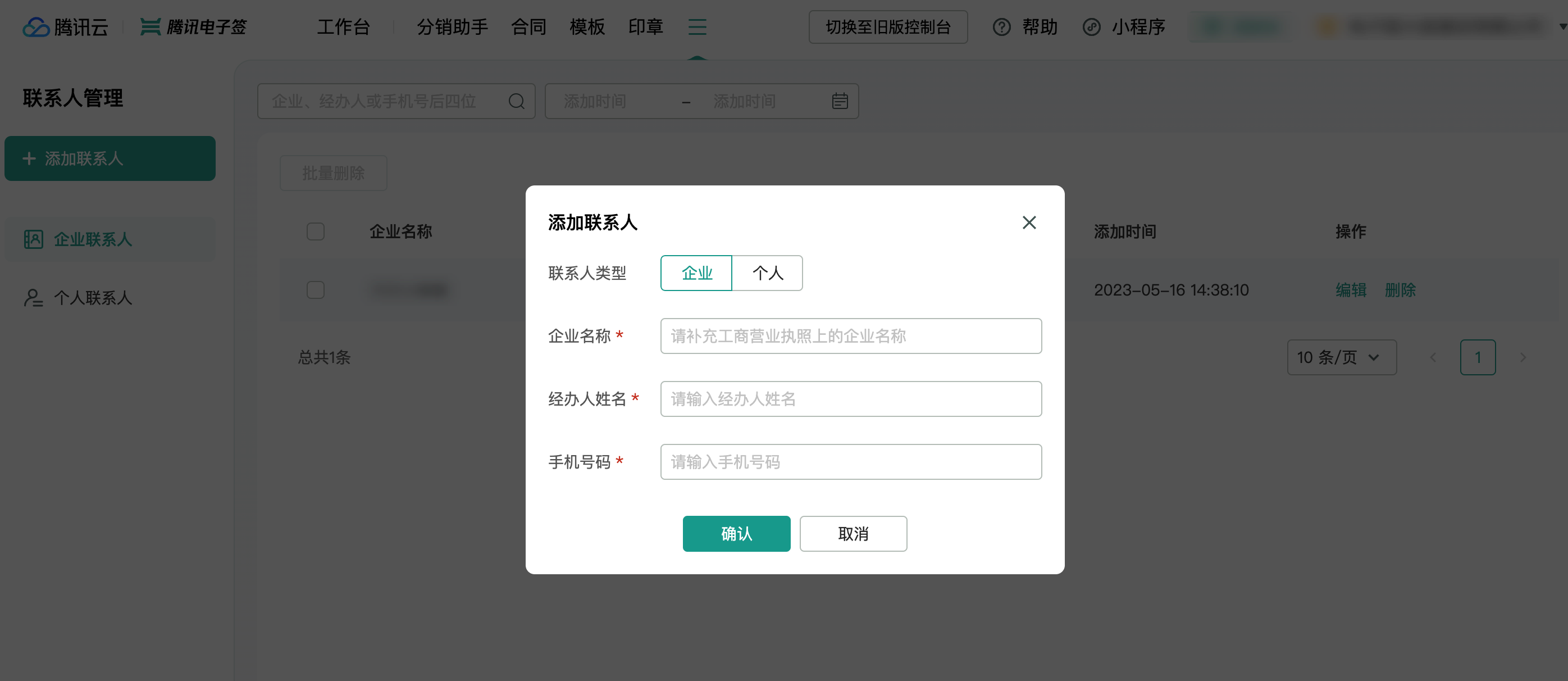This screenshot has width=1568, height=681.
Task: Open the 合同 menu
Action: tap(528, 27)
